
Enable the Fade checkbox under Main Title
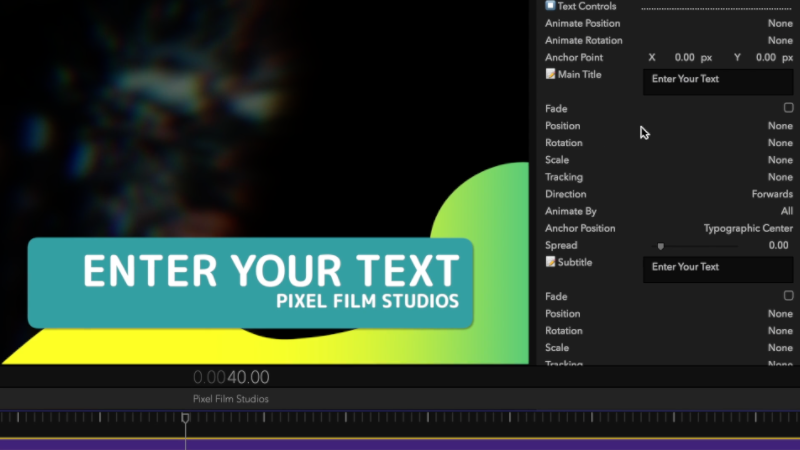click(788, 108)
